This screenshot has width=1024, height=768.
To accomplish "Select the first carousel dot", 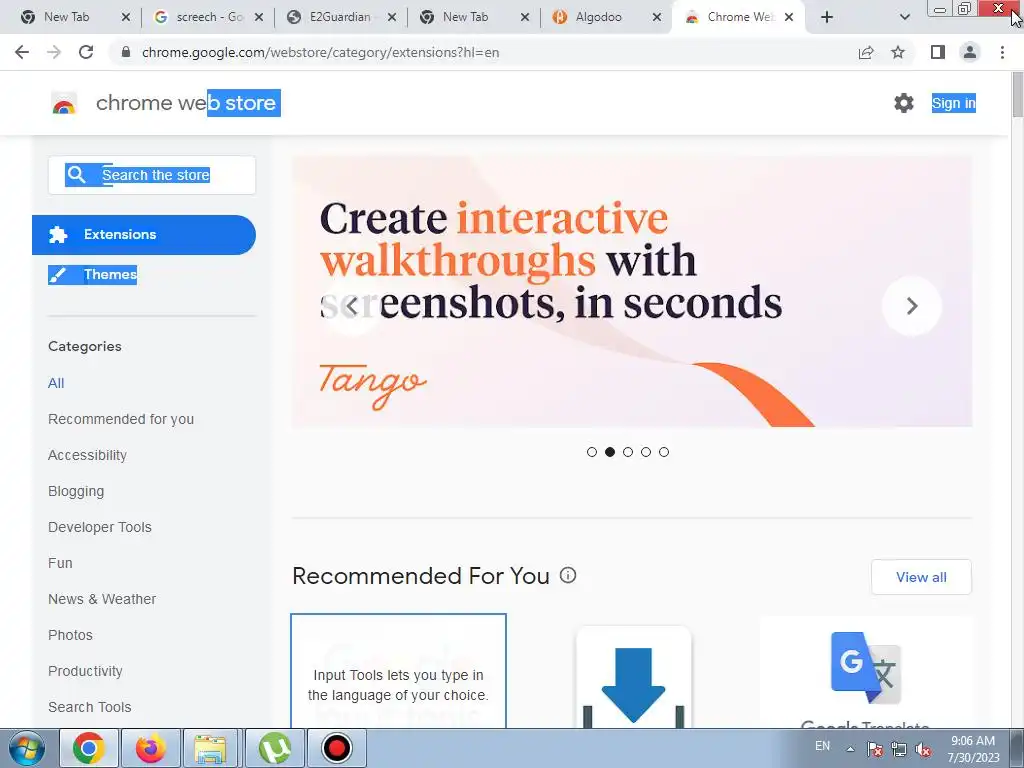I will coord(592,452).
